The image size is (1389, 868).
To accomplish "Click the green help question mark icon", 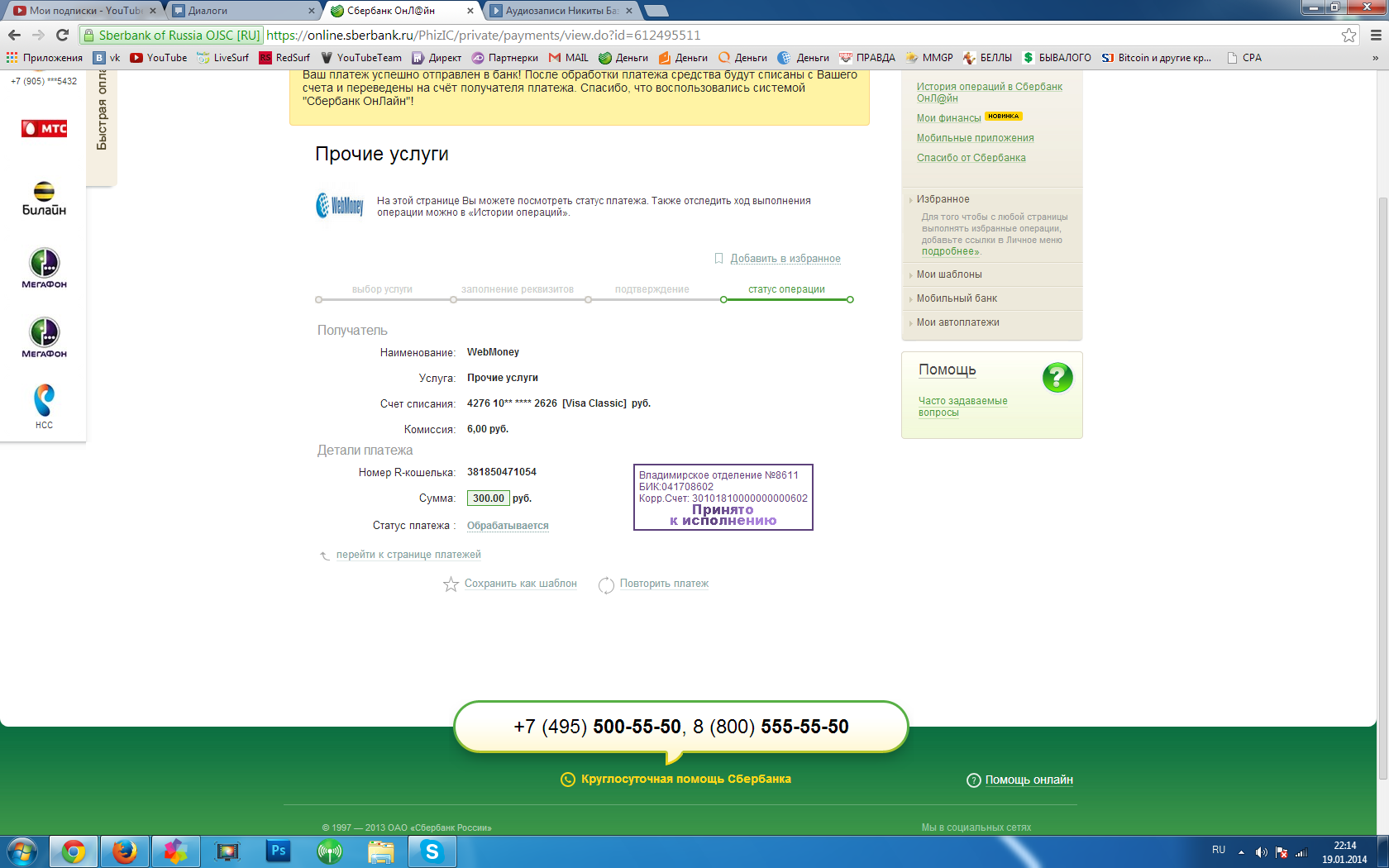I will click(1057, 378).
